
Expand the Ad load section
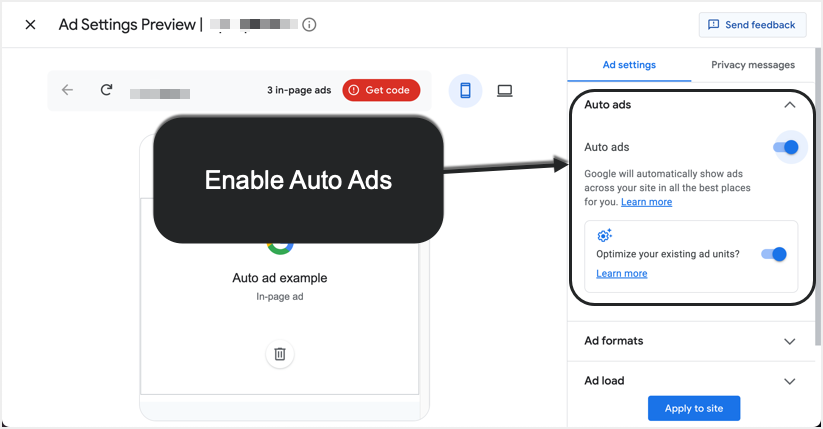[x=790, y=381]
